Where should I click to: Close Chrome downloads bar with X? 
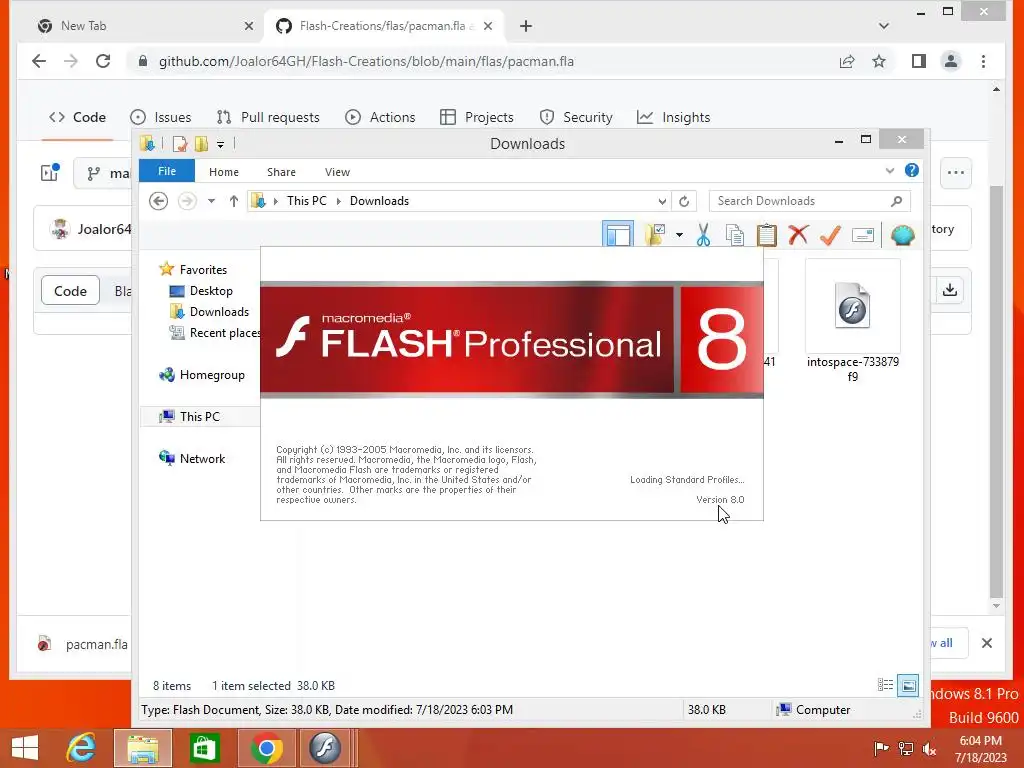tap(987, 643)
